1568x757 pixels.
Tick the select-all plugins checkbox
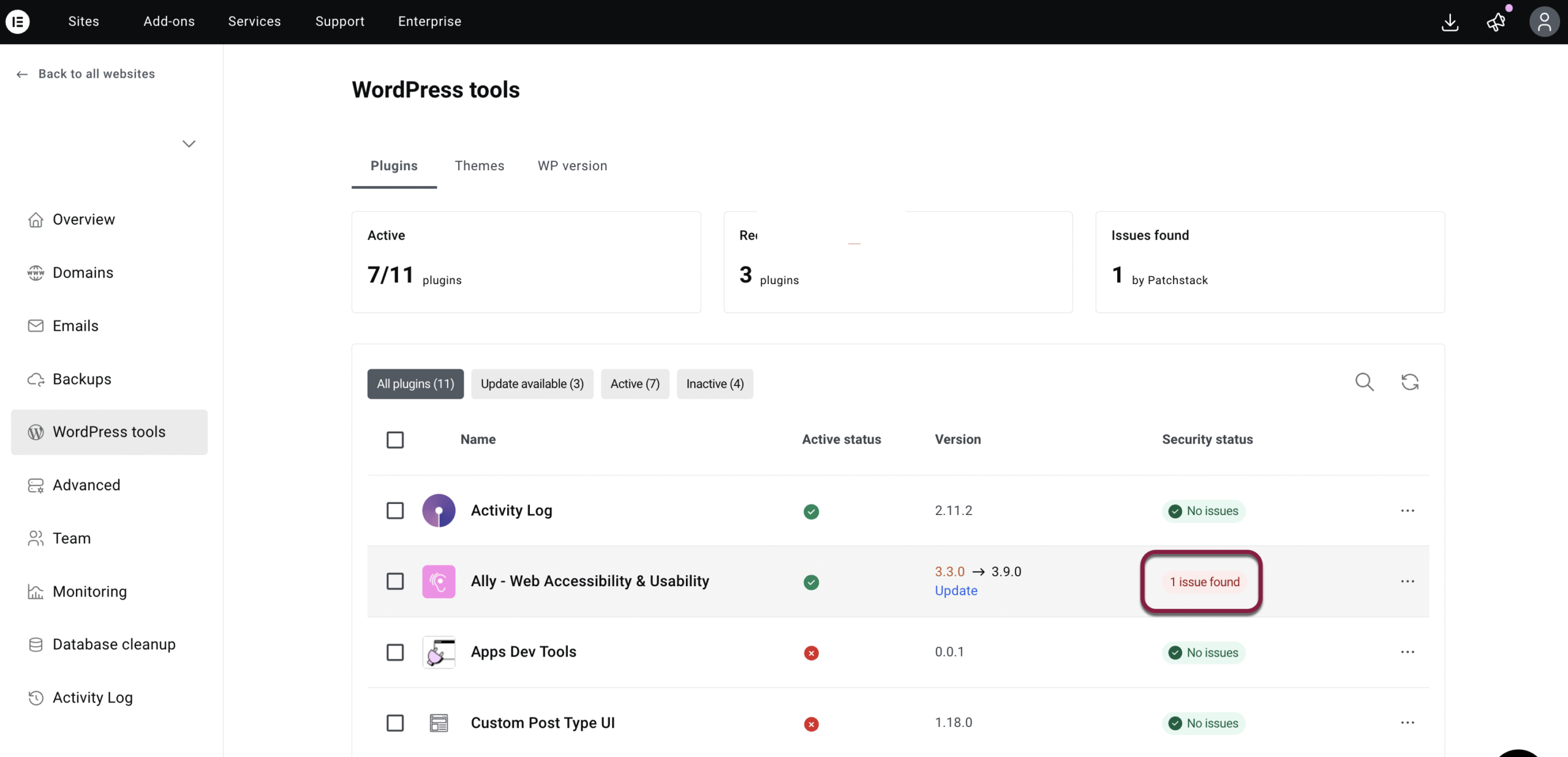pyautogui.click(x=395, y=440)
